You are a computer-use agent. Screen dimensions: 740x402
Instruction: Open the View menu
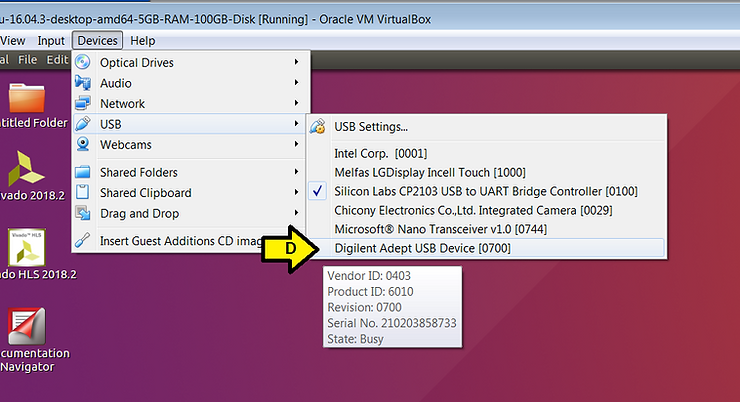13,41
